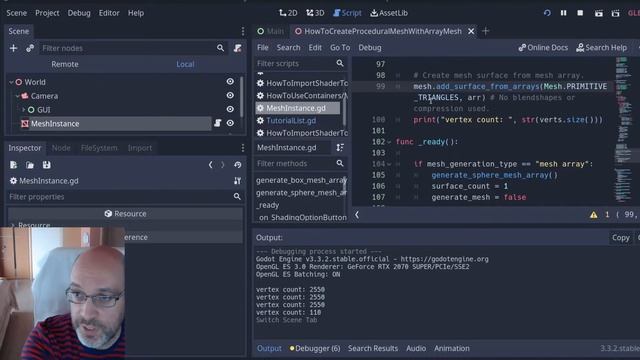
Task: Hide the GUI node
Action: 230,109
